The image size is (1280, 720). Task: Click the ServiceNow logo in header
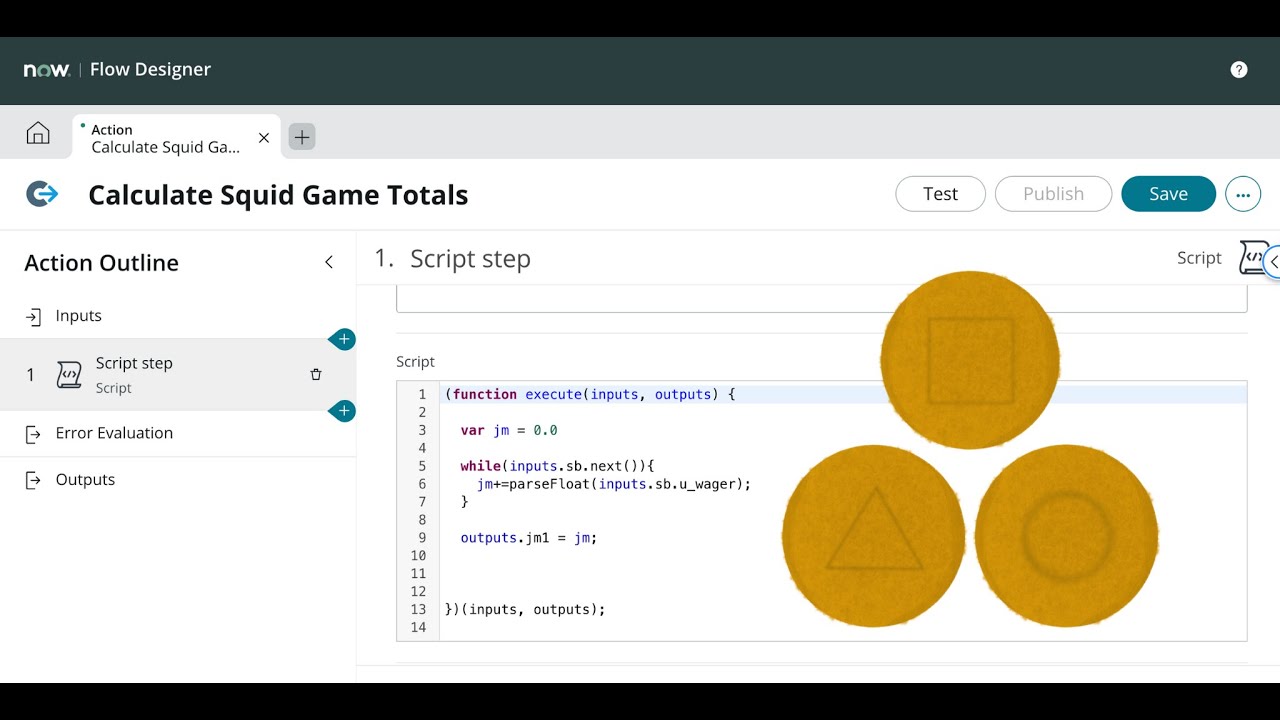tap(46, 70)
